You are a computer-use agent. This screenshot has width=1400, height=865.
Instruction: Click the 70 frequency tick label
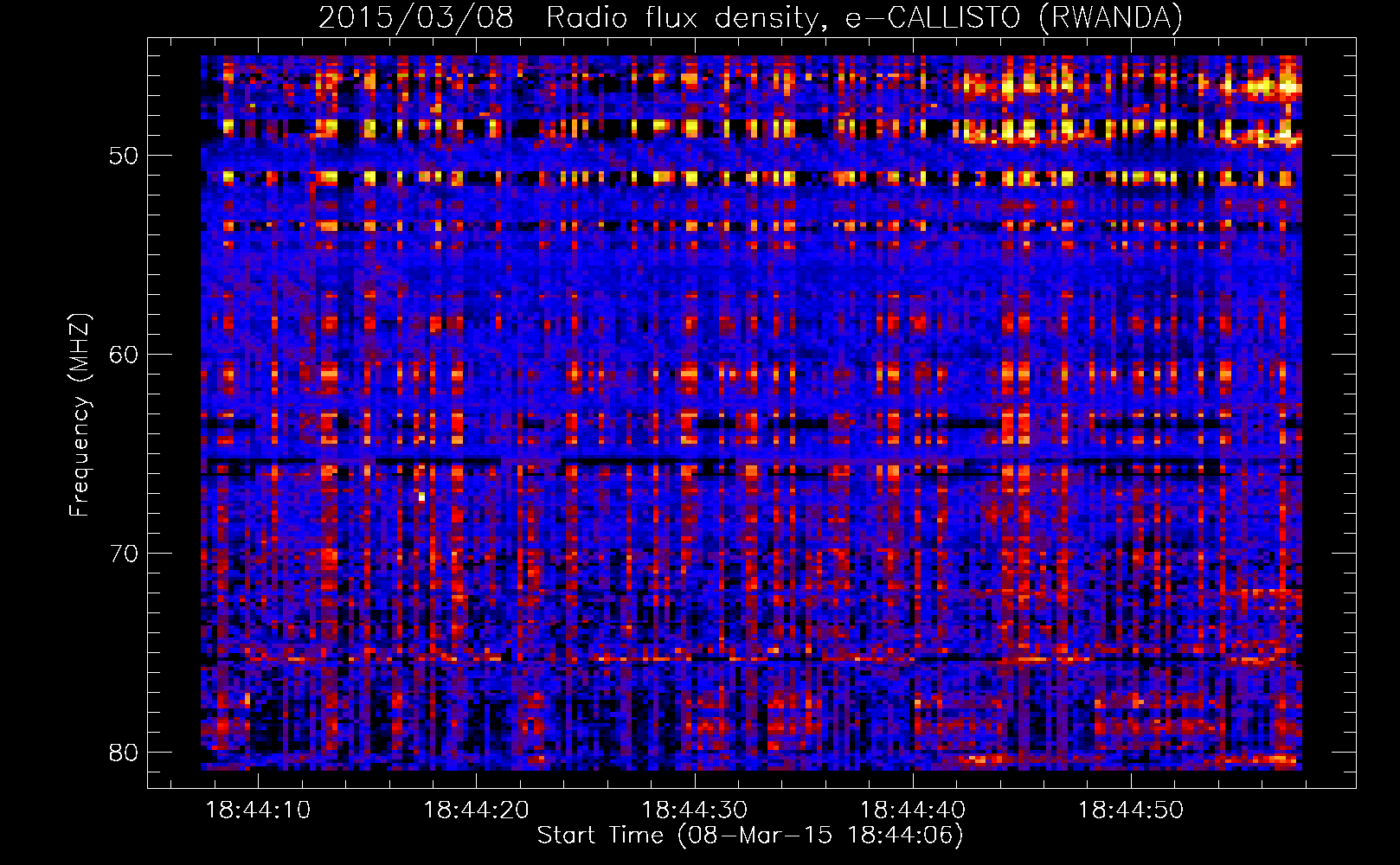point(124,554)
